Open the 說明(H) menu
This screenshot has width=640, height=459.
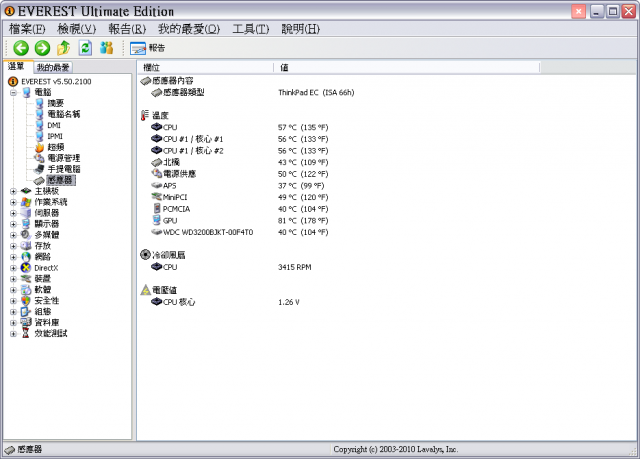coord(300,29)
